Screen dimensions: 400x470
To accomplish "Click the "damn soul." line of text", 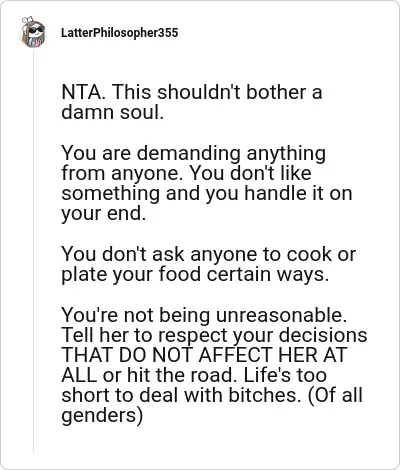I will coord(113,112).
